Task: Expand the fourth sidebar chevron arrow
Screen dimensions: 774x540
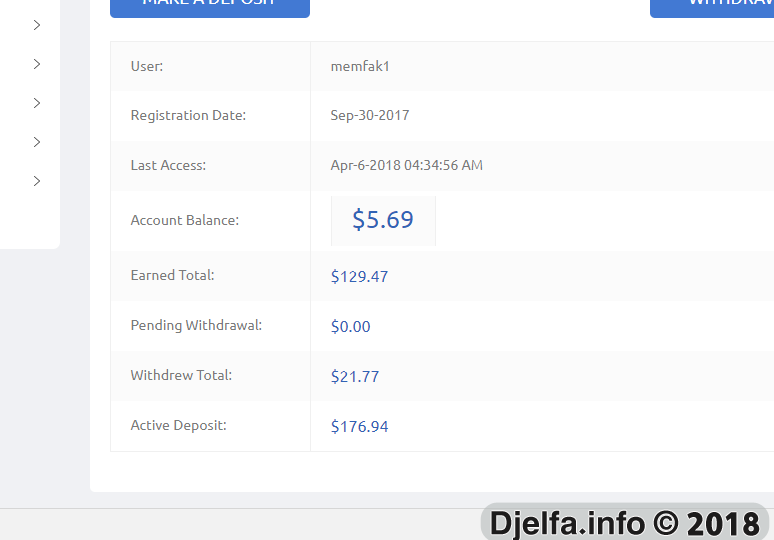Action: click(x=37, y=142)
